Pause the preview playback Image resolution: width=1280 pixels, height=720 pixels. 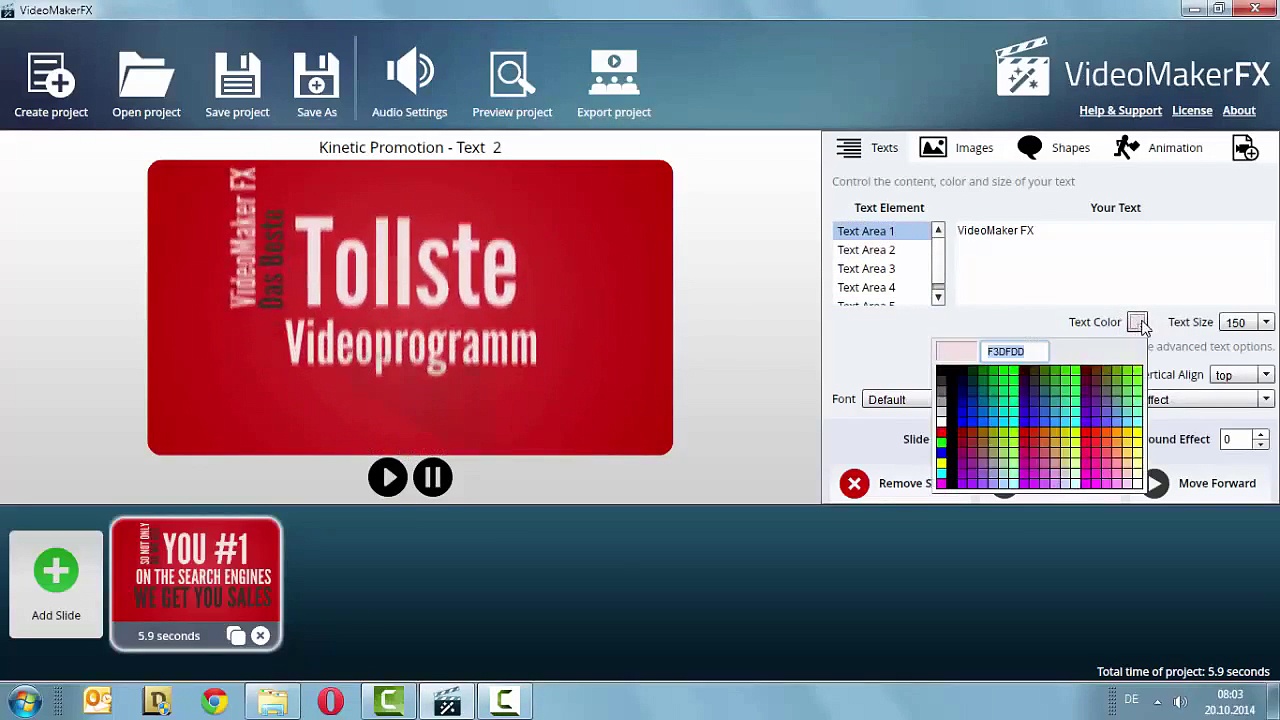[x=433, y=477]
